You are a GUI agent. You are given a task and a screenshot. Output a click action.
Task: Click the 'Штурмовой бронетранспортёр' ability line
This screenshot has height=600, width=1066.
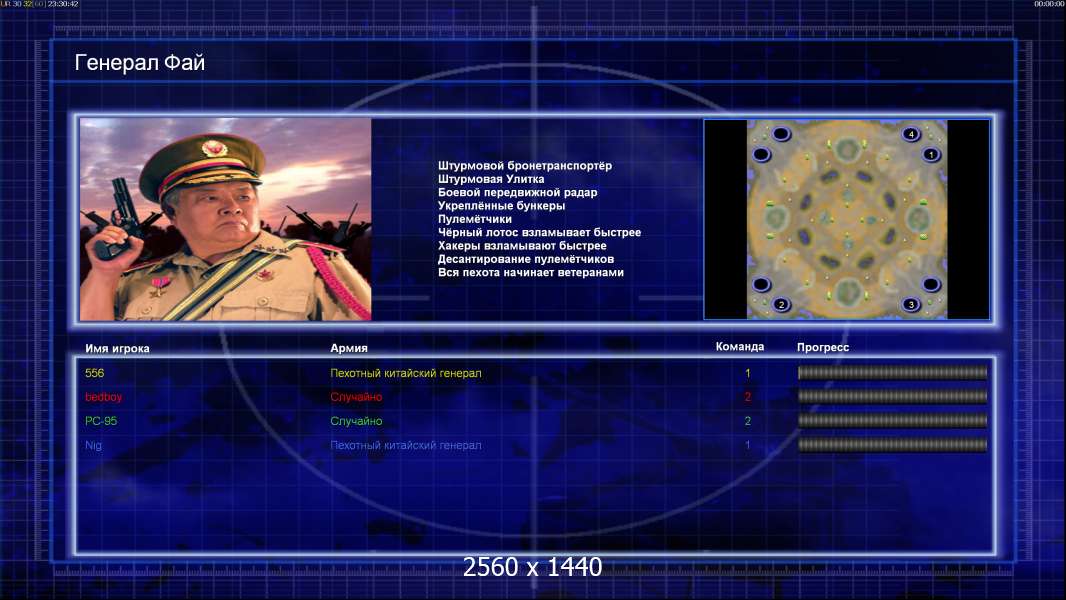[525, 166]
